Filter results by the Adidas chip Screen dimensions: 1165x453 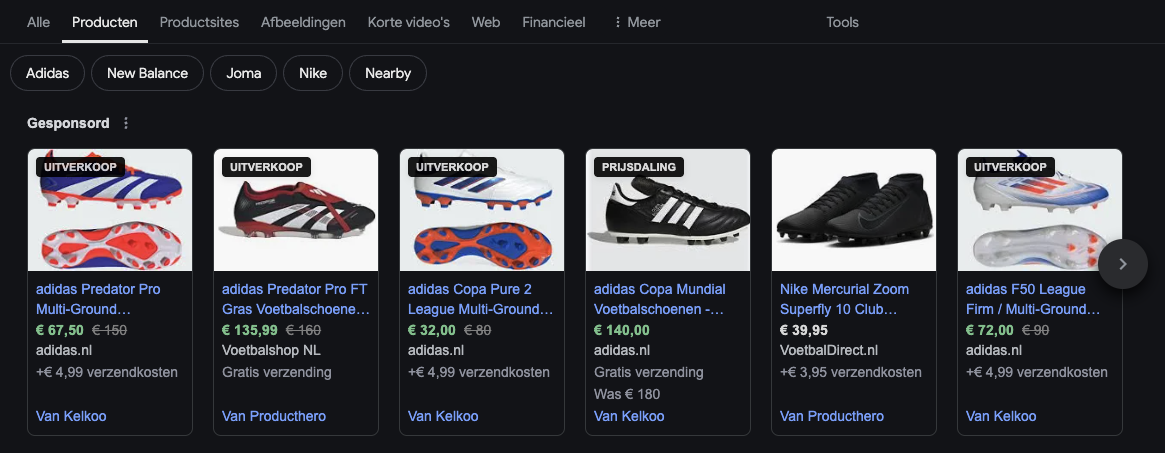pyautogui.click(x=47, y=73)
